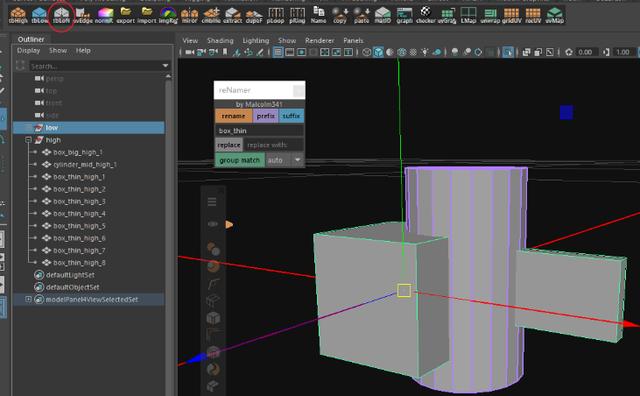The height and width of the screenshot is (396, 640).
Task: Apply the checker shelf tool
Action: 426,15
